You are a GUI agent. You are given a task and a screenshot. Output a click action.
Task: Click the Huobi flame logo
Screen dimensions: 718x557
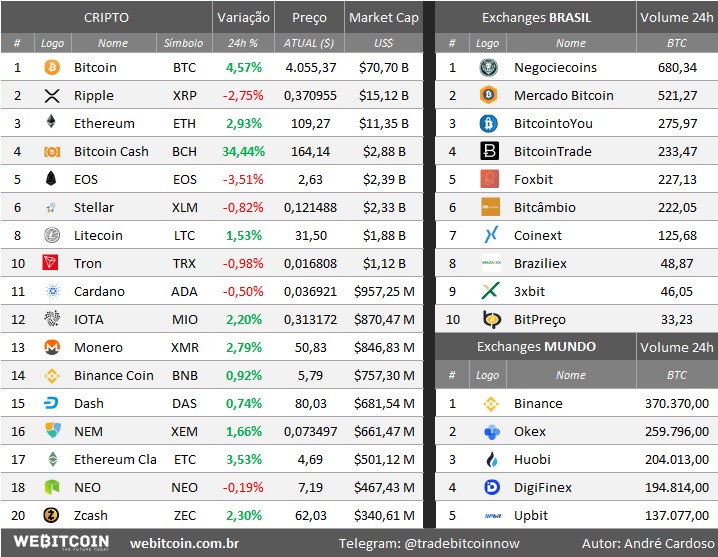tap(492, 459)
